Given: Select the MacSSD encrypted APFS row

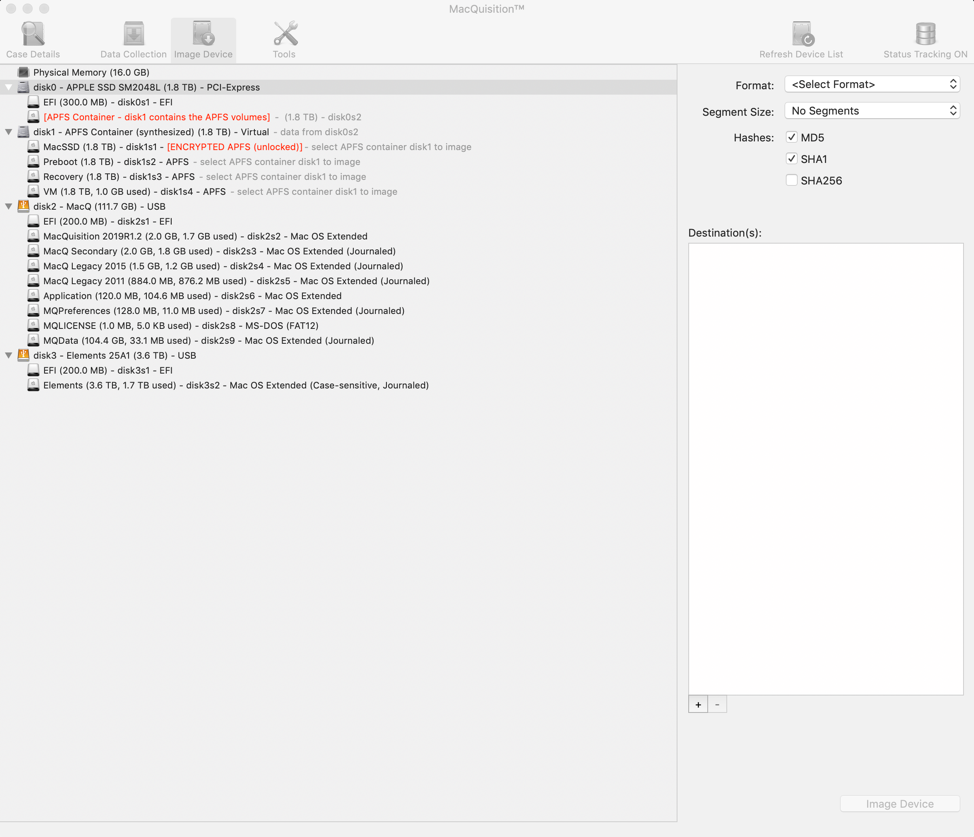Looking at the screenshot, I should pos(339,147).
